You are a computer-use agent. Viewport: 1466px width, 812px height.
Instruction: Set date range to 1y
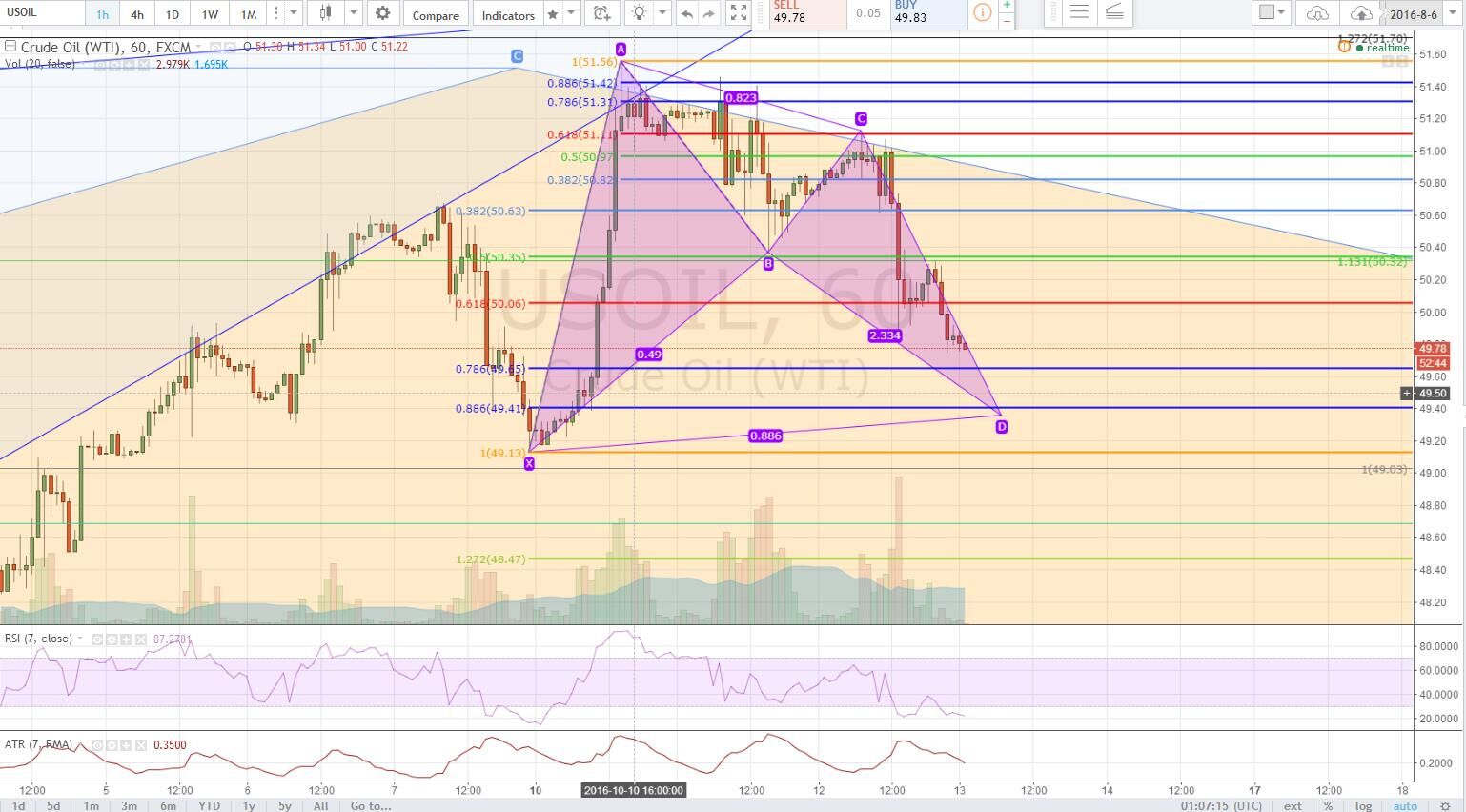[248, 806]
